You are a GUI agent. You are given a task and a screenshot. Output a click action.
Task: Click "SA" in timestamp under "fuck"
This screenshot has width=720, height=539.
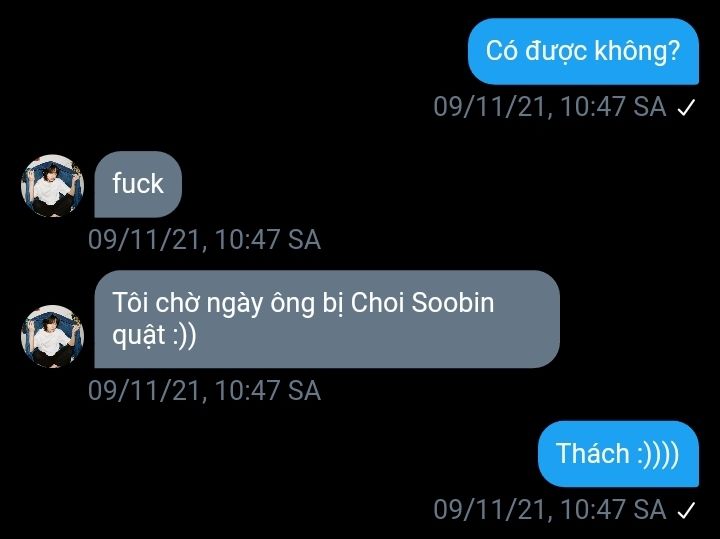(304, 240)
